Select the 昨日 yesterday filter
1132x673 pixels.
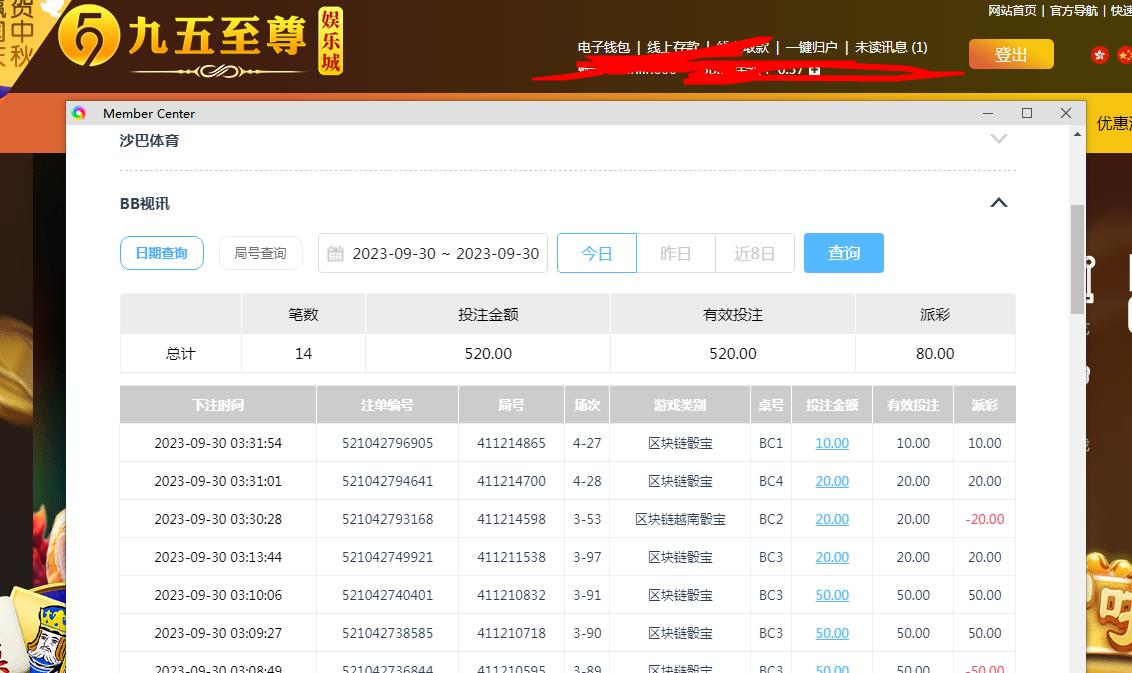(x=676, y=253)
